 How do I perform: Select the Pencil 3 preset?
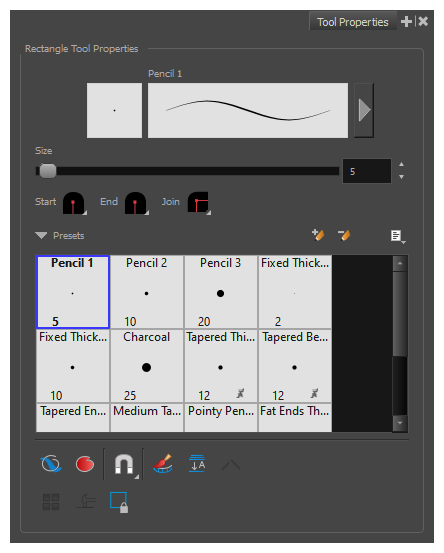221,292
